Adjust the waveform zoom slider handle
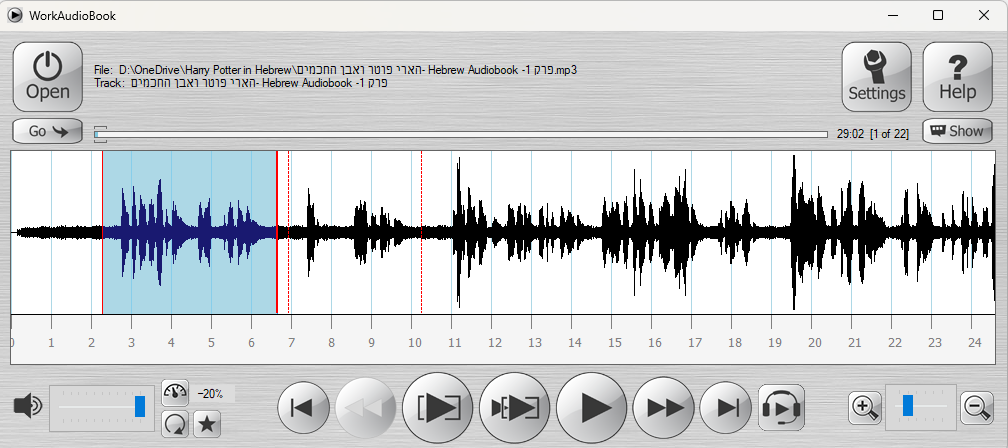This screenshot has width=1008, height=448. tap(908, 406)
